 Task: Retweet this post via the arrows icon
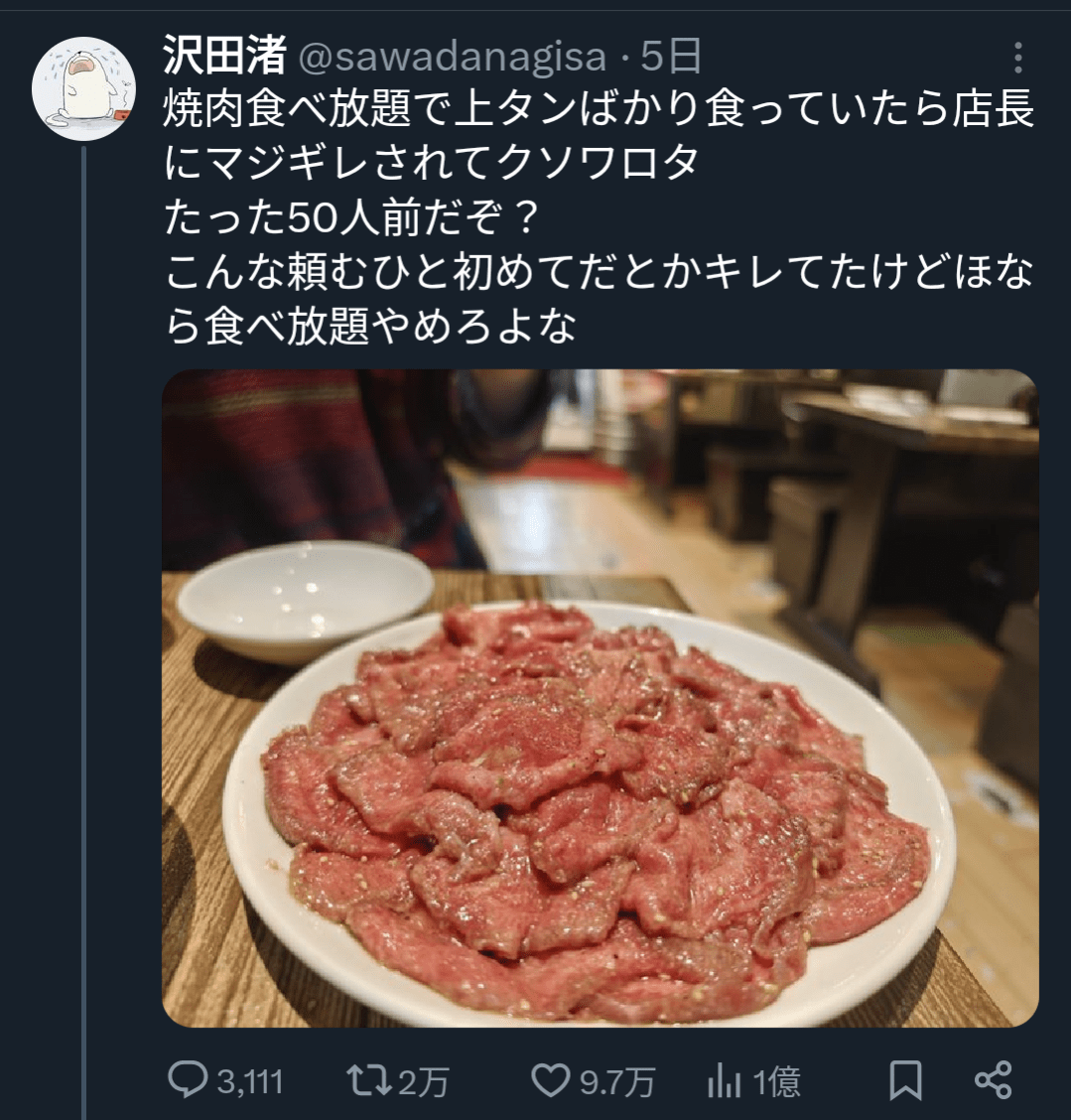coord(369,1080)
